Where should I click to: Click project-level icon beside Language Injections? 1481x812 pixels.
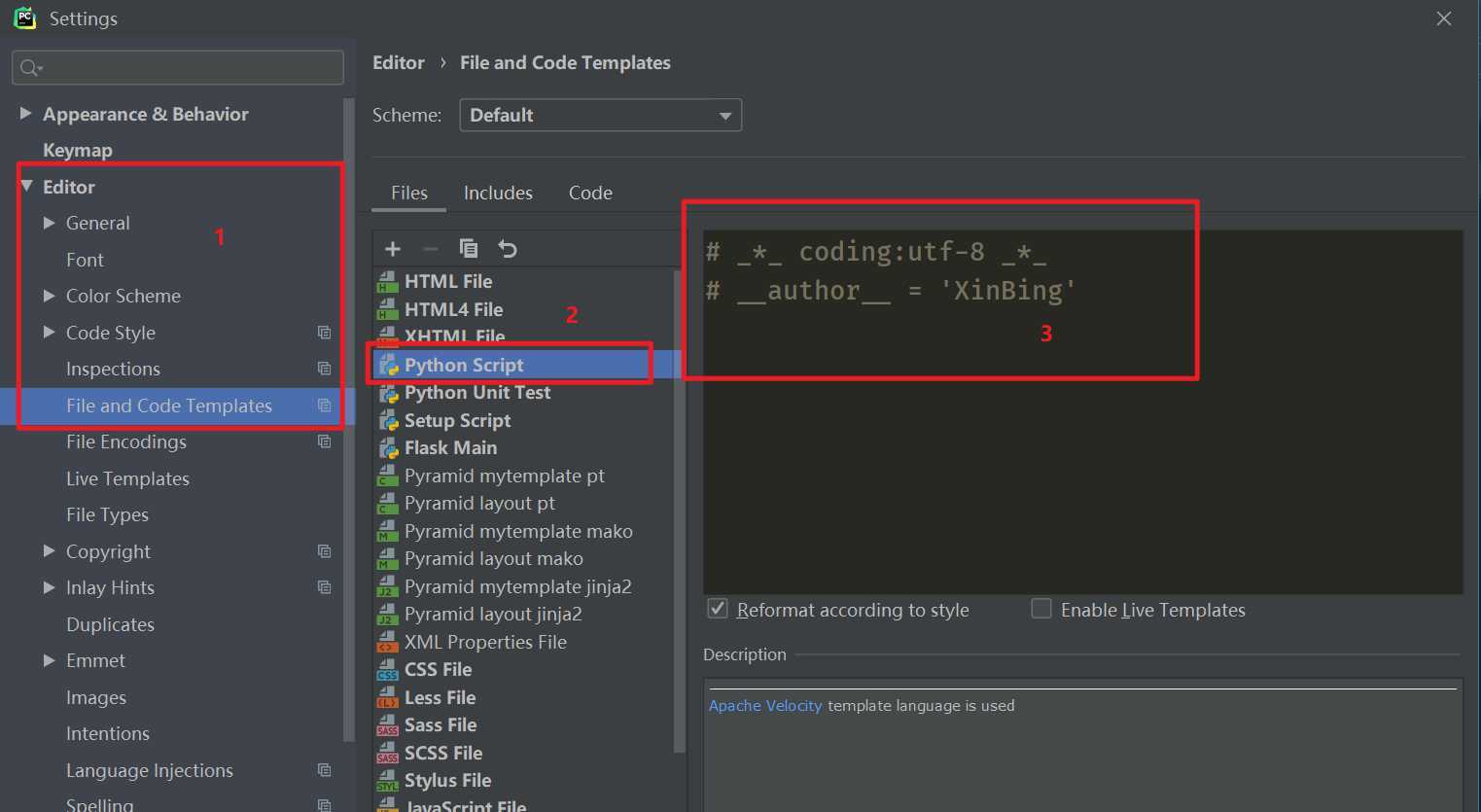[x=325, y=770]
